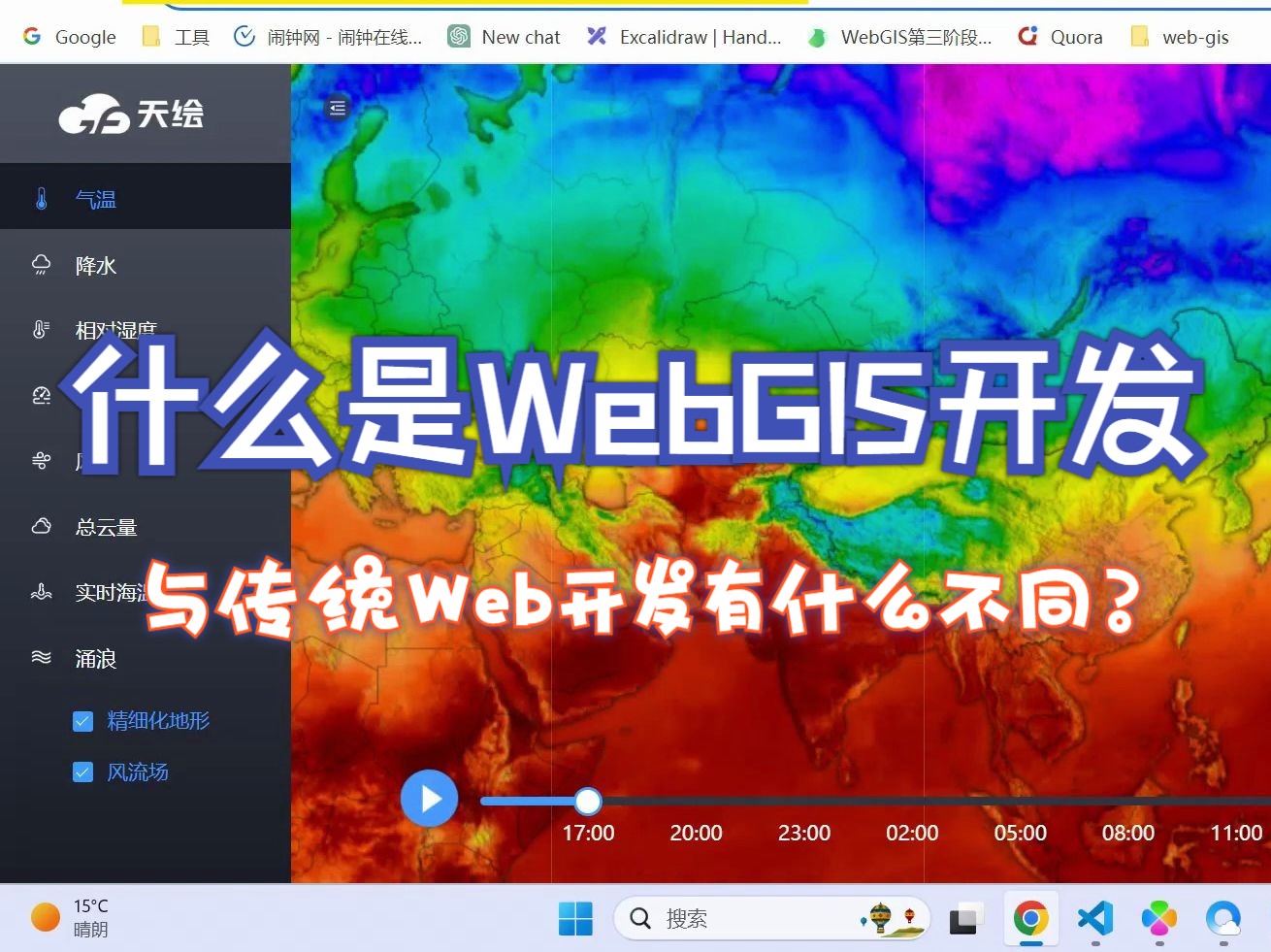Viewport: 1271px width, 952px height.
Task: Open the blue circular app in taskbar
Action: (x=1223, y=918)
